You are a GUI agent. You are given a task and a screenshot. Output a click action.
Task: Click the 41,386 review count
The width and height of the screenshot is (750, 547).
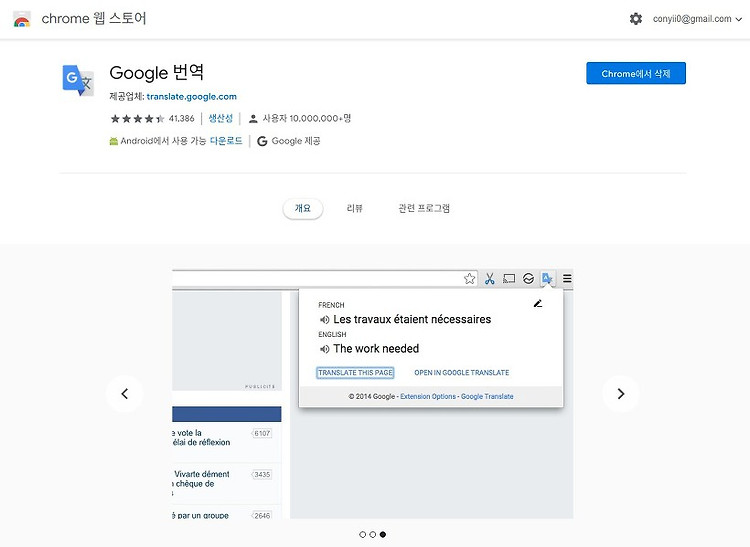[x=181, y=118]
